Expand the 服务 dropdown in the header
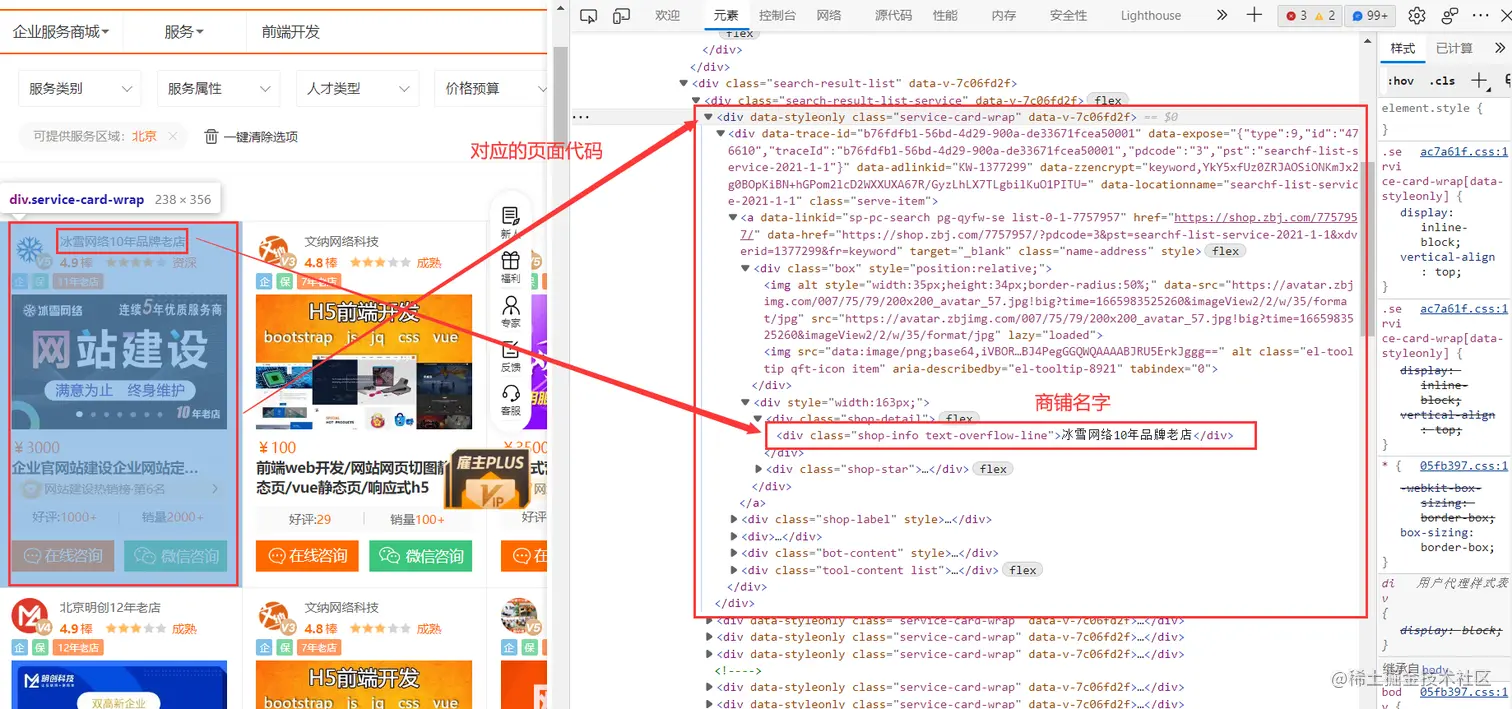 coord(184,31)
